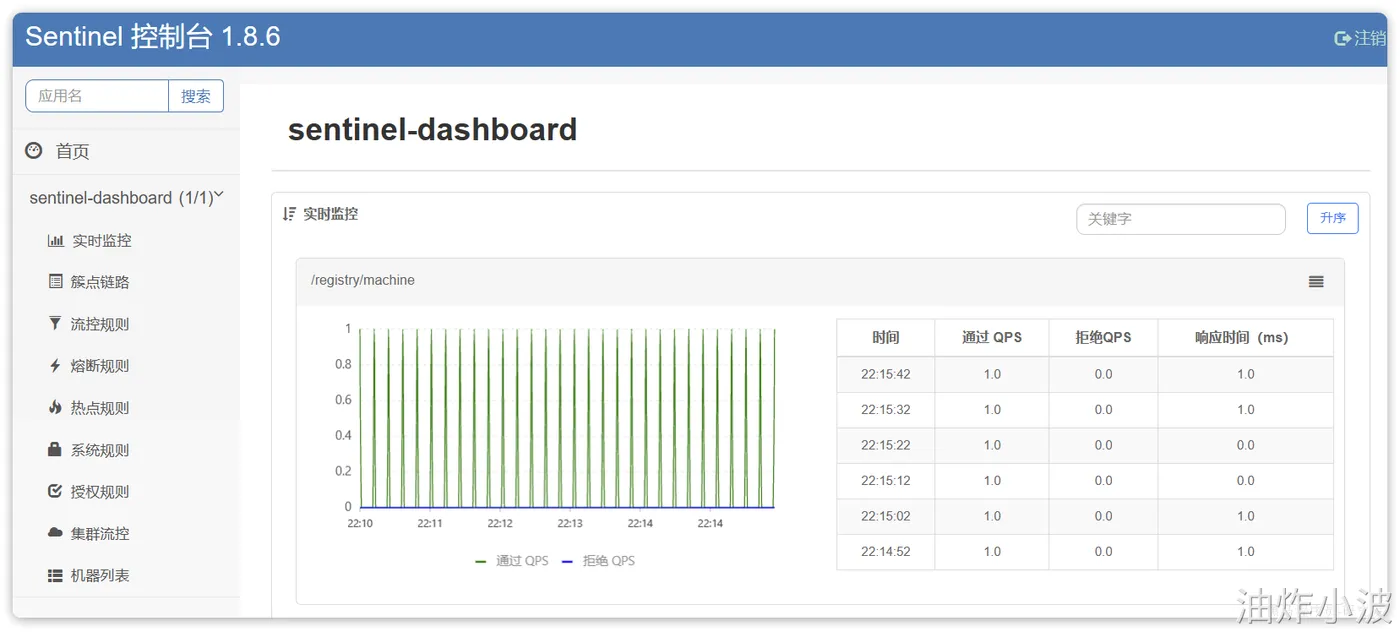Toggle 拒绝 QPS series in chart legend
The width and height of the screenshot is (1400, 632).
click(598, 561)
